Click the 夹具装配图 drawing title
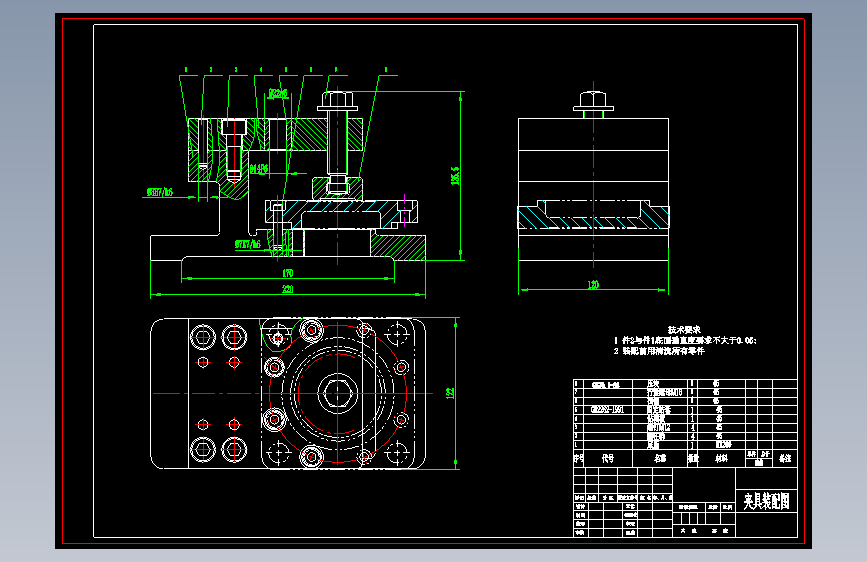867x562 pixels. [x=766, y=501]
